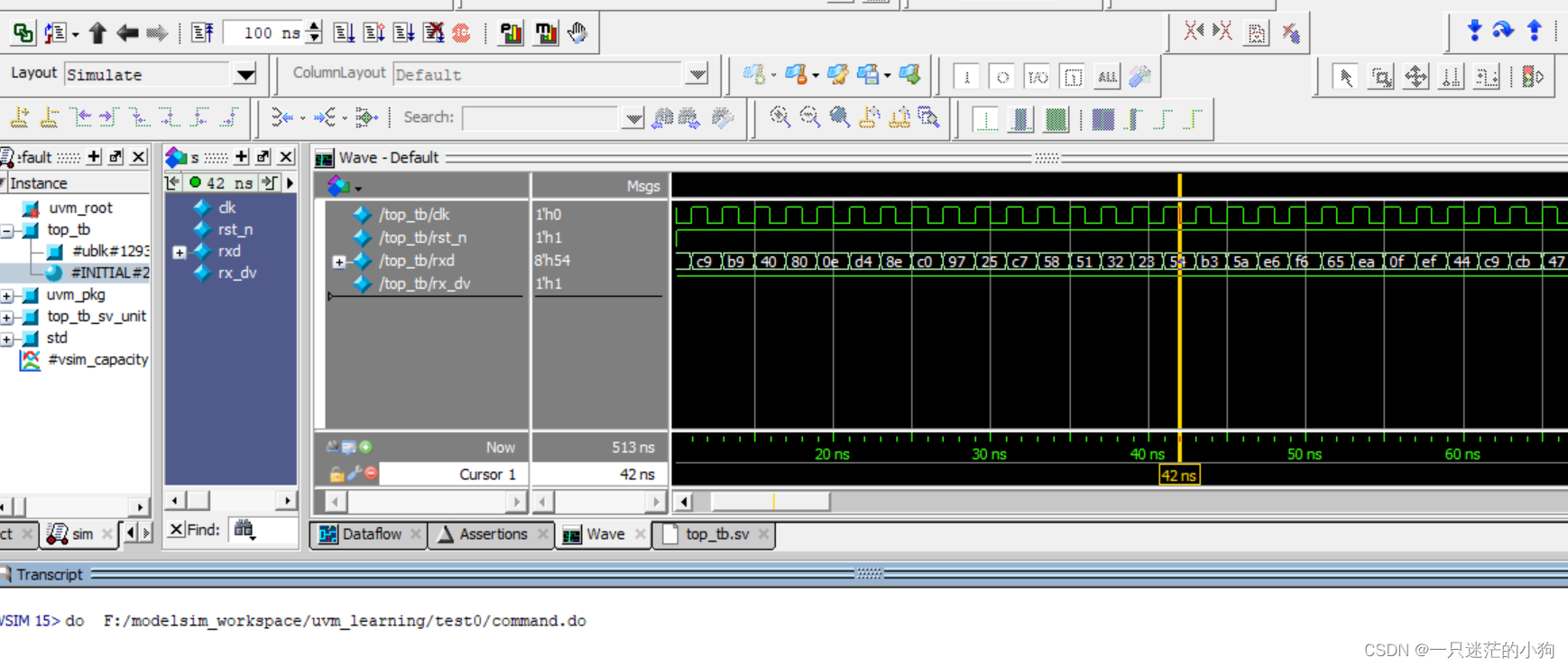The height and width of the screenshot is (667, 1568).
Task: Click the waveform horizontal scrollbar thumb
Action: point(770,501)
